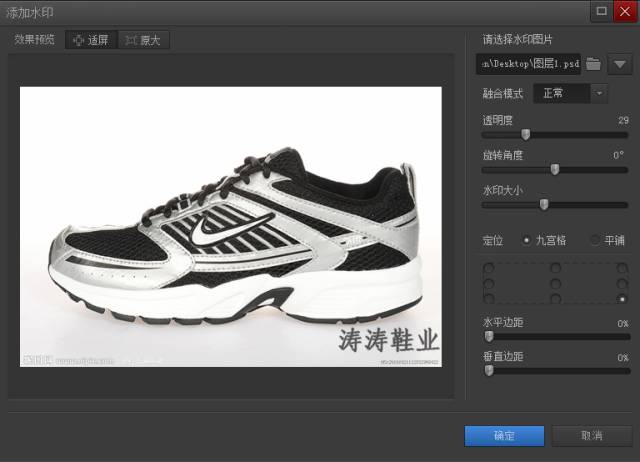Click the 水平边距 horizontal margin slider handle
The width and height of the screenshot is (640, 462).
[489, 337]
